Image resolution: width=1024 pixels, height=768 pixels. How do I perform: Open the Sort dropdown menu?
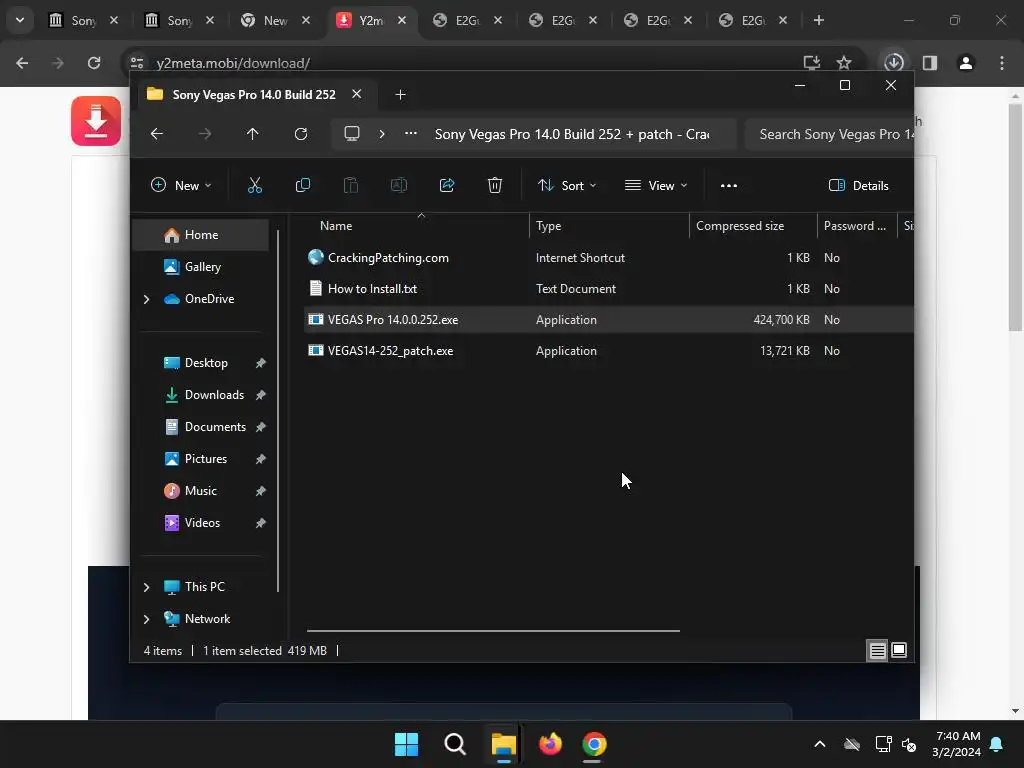[x=567, y=185]
